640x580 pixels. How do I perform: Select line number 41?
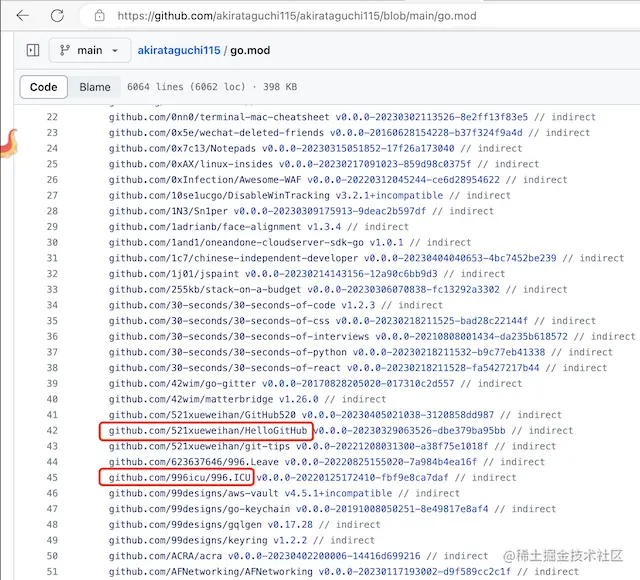52,415
